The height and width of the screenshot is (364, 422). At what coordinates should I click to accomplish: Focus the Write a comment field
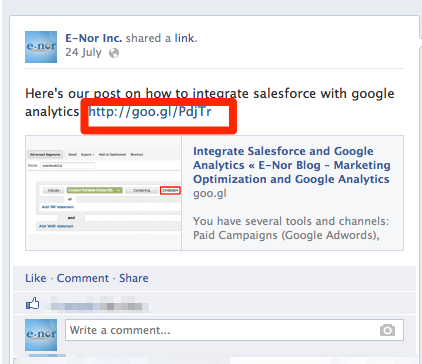point(234,330)
